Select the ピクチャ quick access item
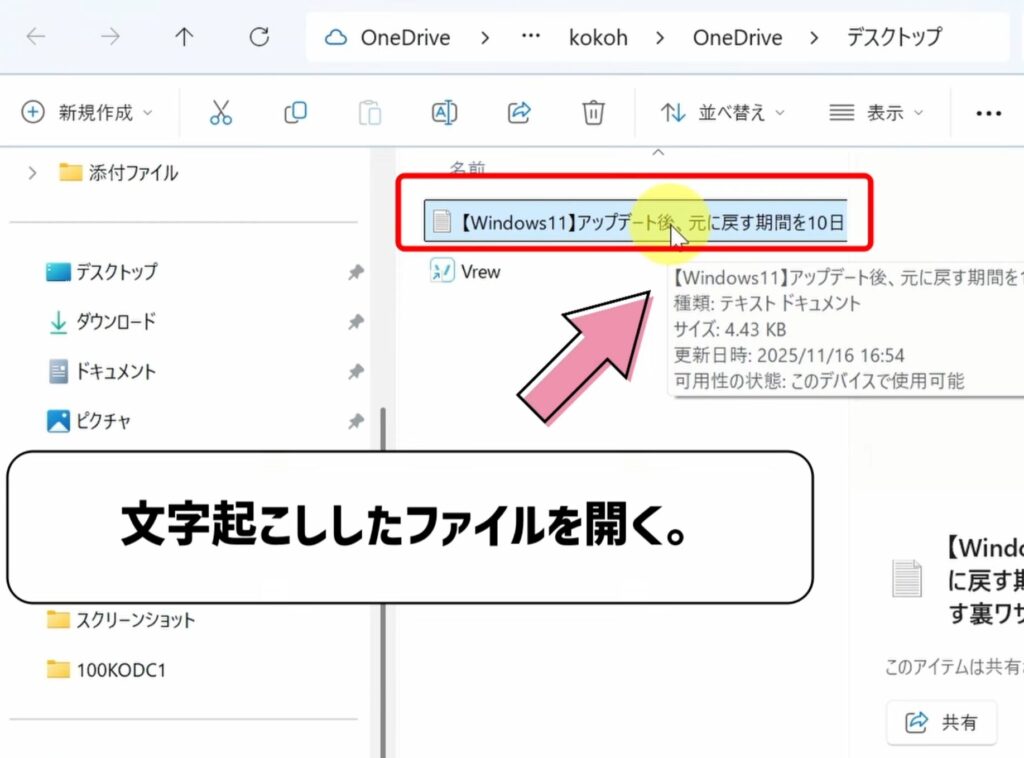 click(x=104, y=420)
